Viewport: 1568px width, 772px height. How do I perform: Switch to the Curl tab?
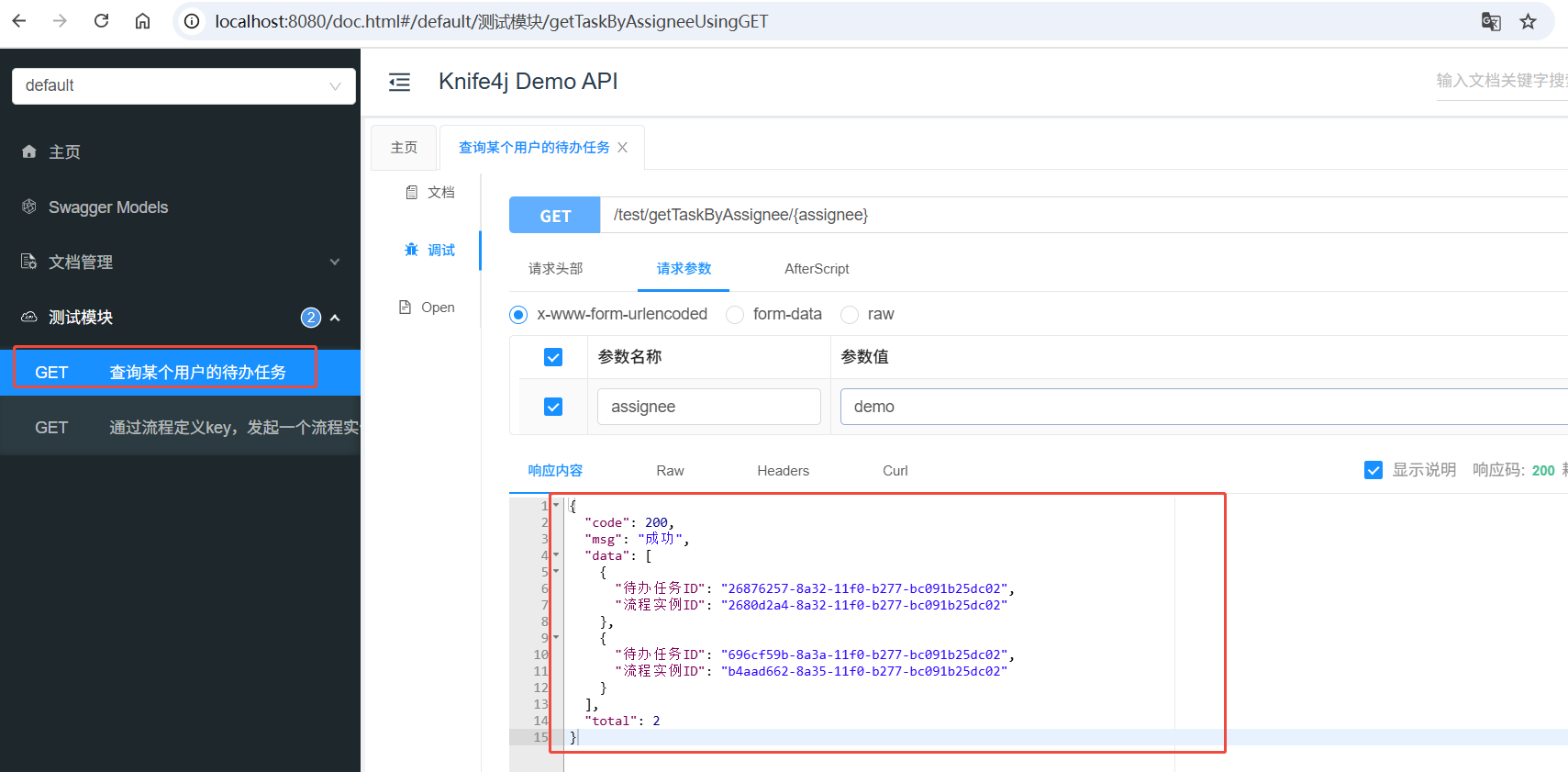(895, 470)
